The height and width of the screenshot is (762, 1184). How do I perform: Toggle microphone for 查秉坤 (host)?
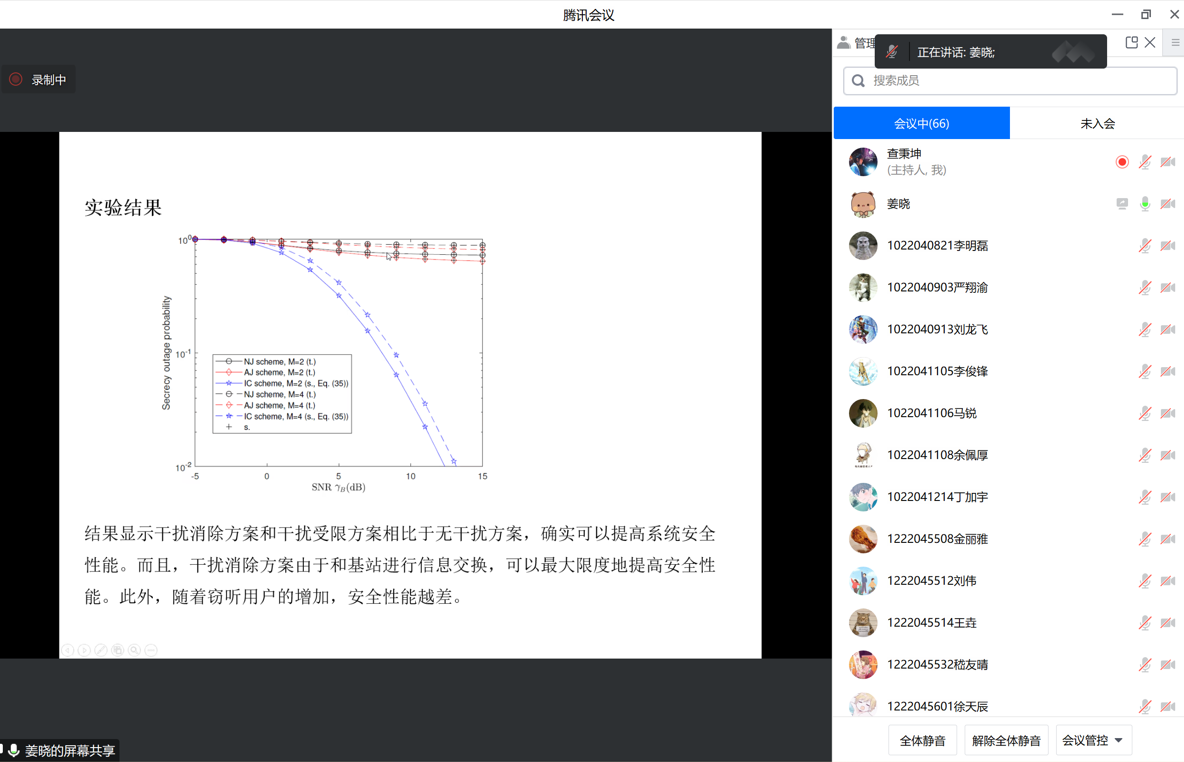pos(1145,162)
